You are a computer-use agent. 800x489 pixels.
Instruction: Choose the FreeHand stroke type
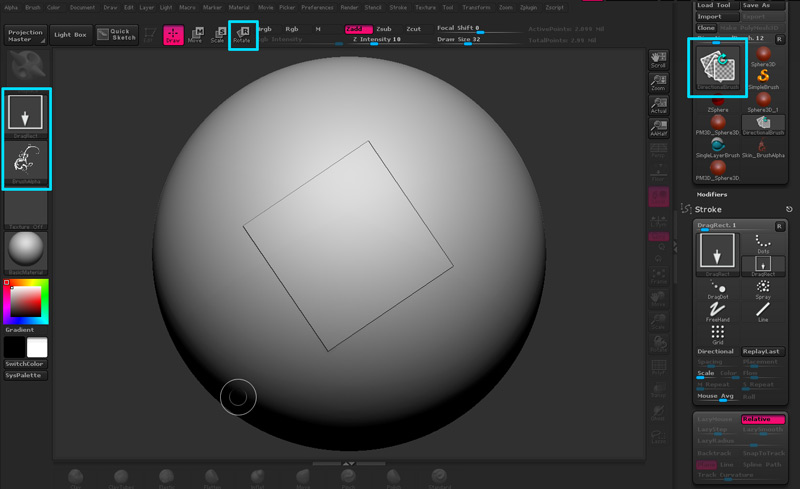pos(718,312)
